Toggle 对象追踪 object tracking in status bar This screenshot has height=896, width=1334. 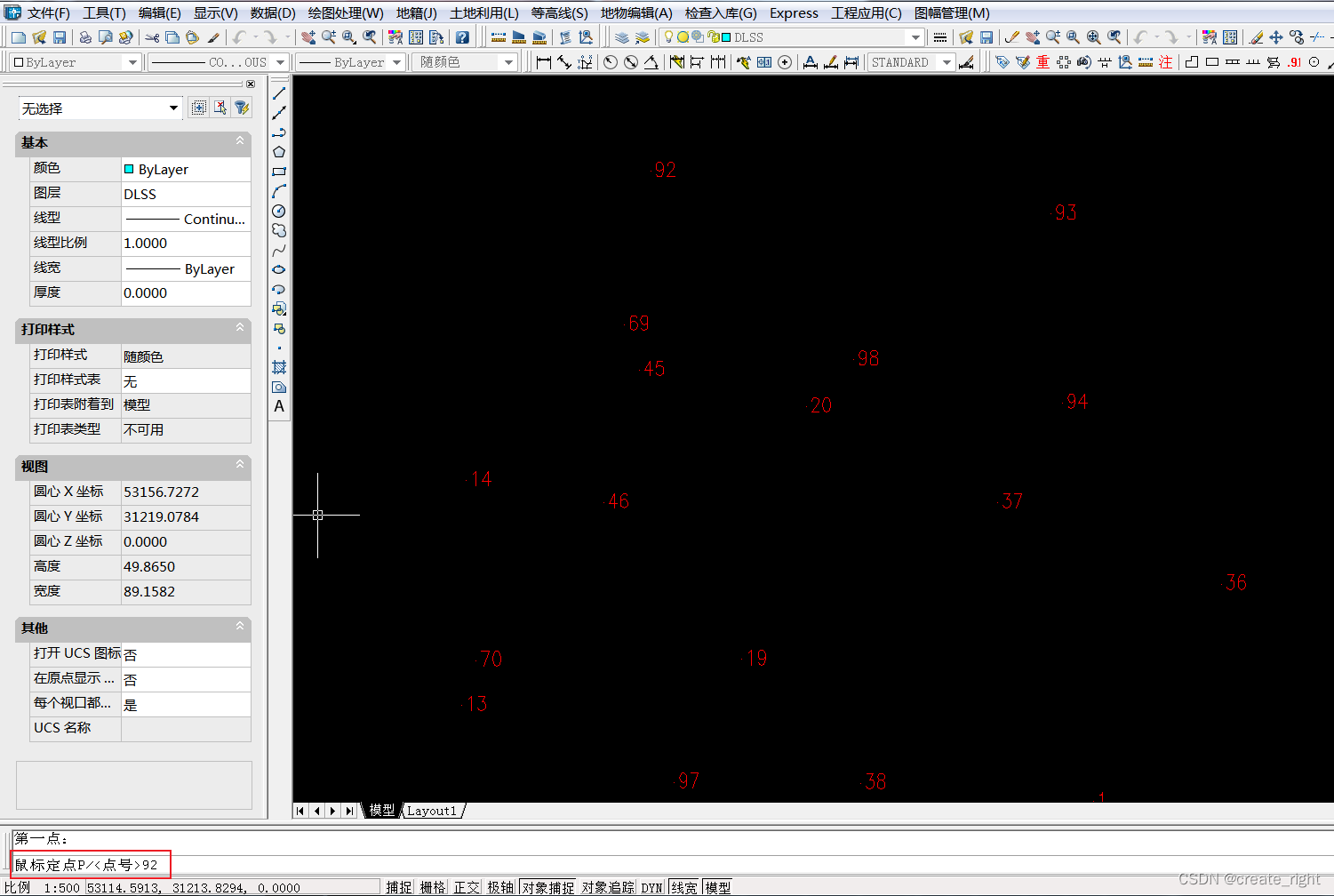(608, 887)
